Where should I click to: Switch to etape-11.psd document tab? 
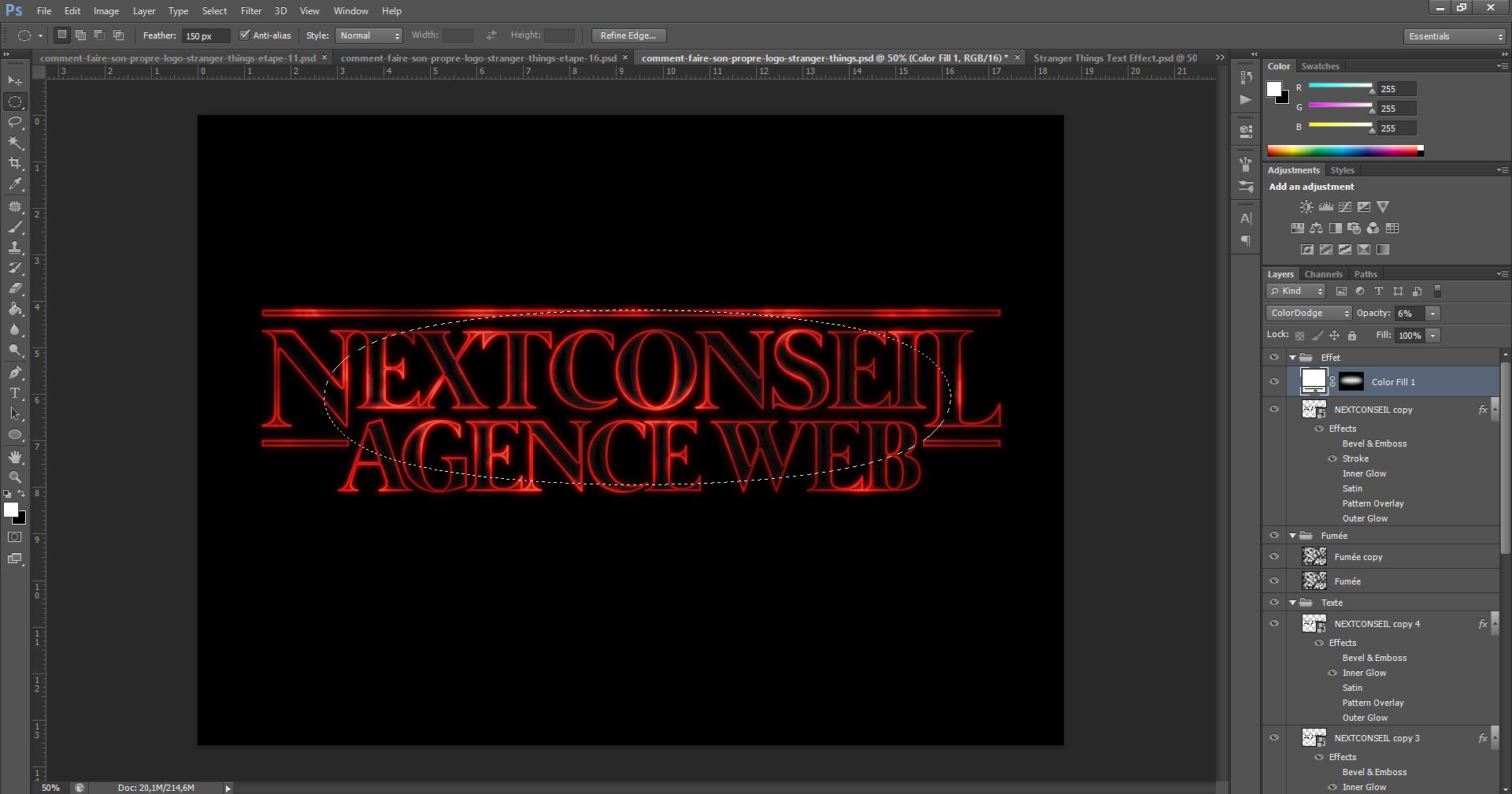tap(178, 58)
